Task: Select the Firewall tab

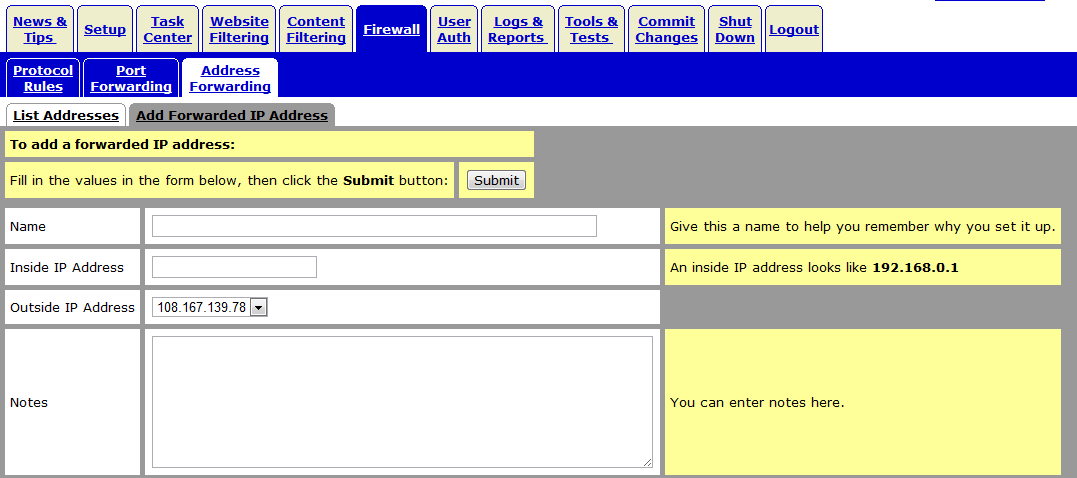Action: (391, 30)
